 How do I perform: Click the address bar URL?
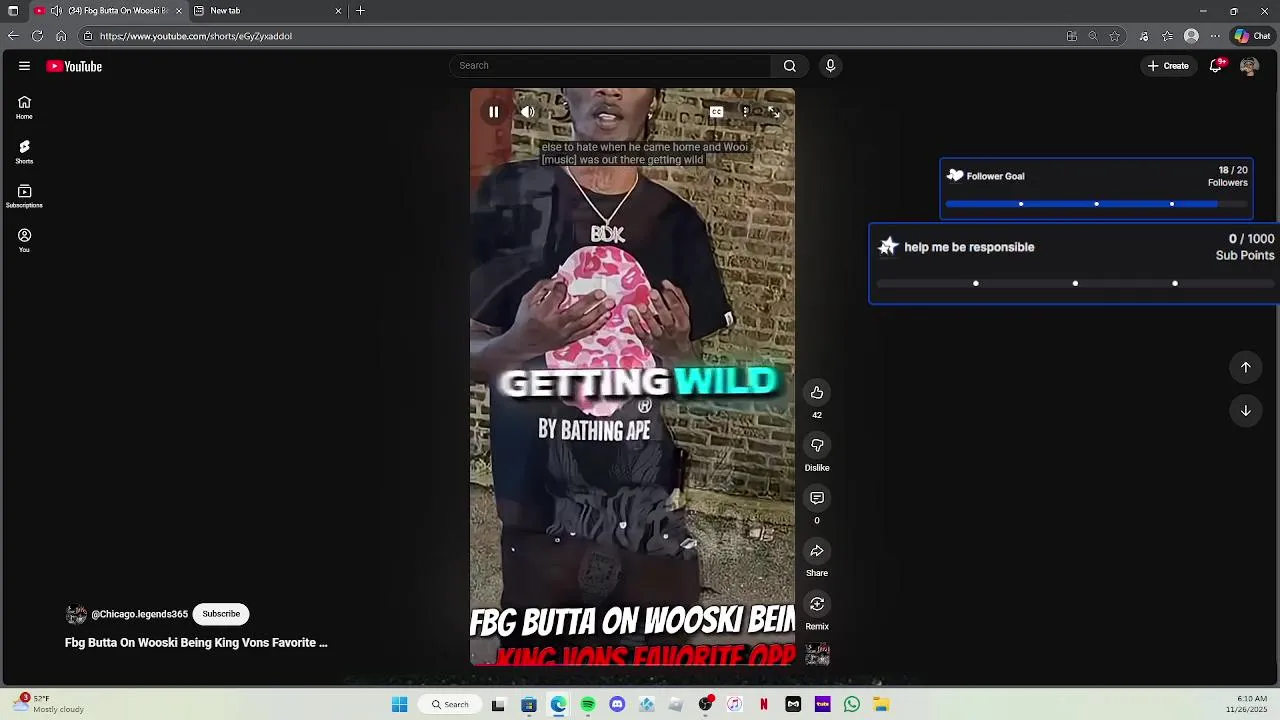[x=196, y=36]
